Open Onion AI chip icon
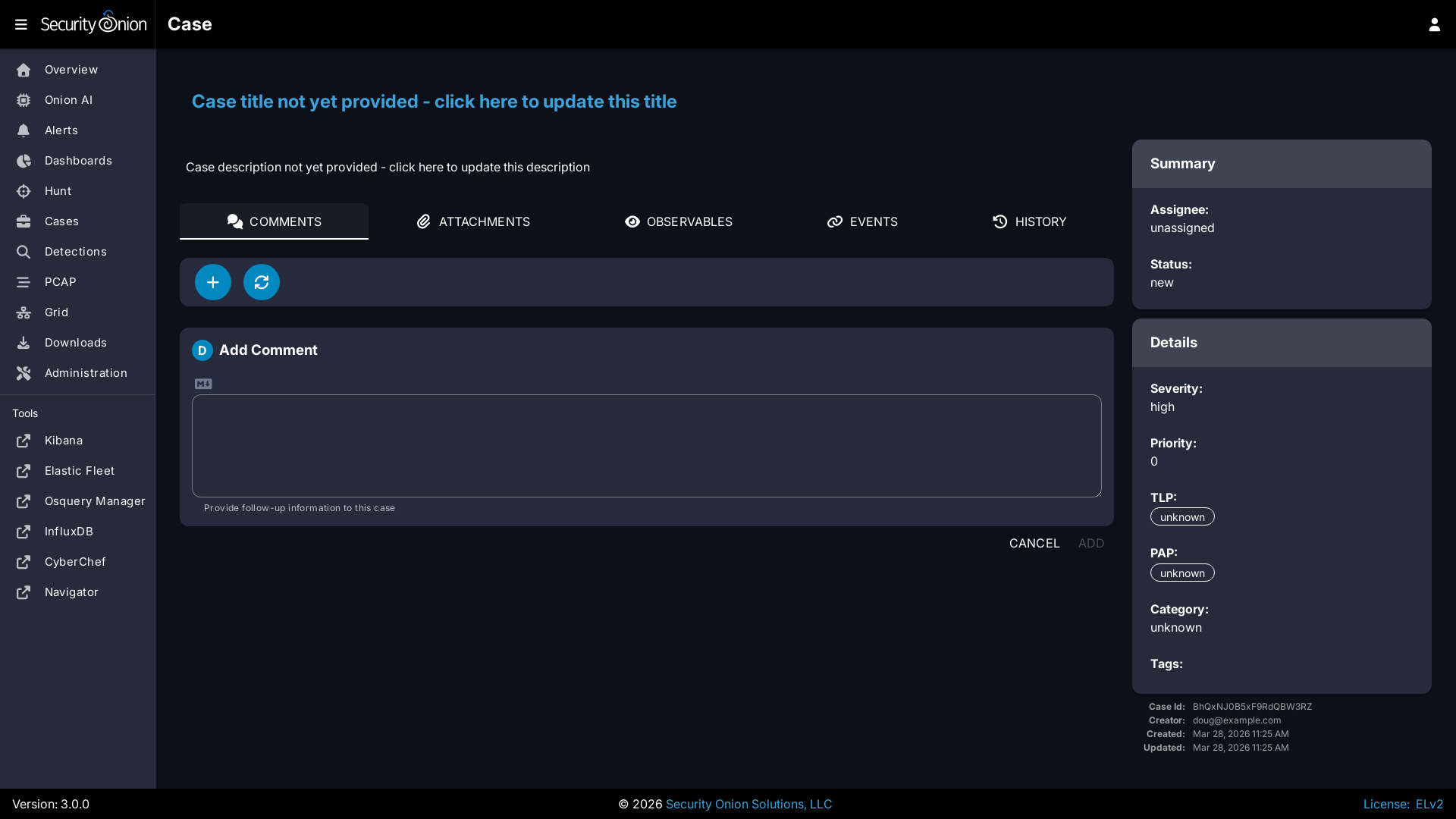 click(x=24, y=100)
